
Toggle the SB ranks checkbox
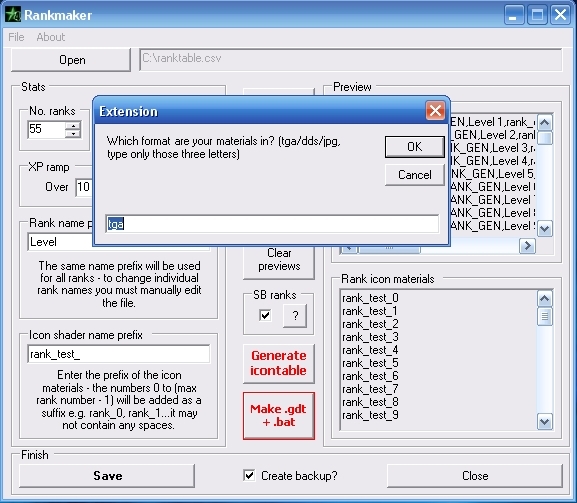click(x=265, y=315)
